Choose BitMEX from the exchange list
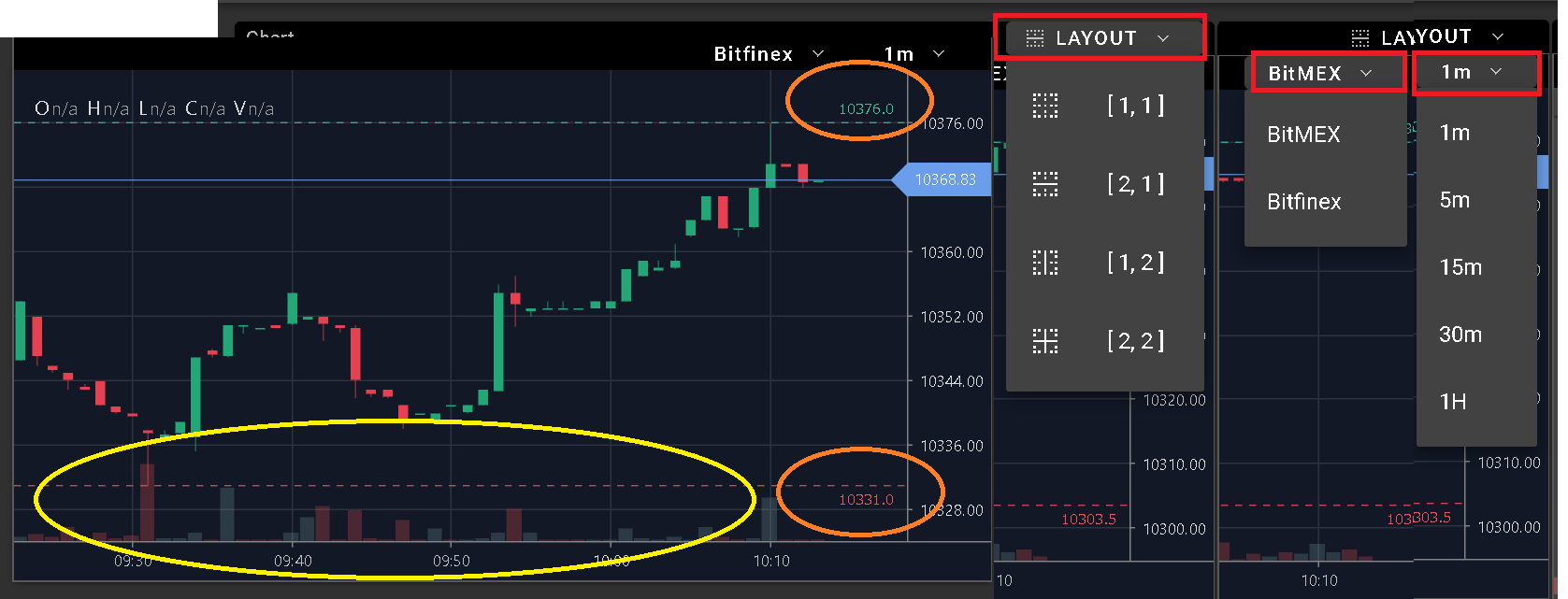 click(1303, 135)
